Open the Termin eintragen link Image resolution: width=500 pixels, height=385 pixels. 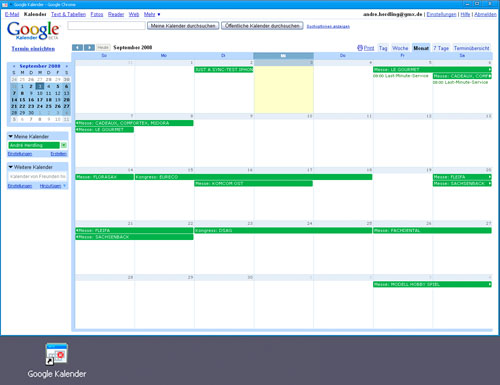coord(33,49)
